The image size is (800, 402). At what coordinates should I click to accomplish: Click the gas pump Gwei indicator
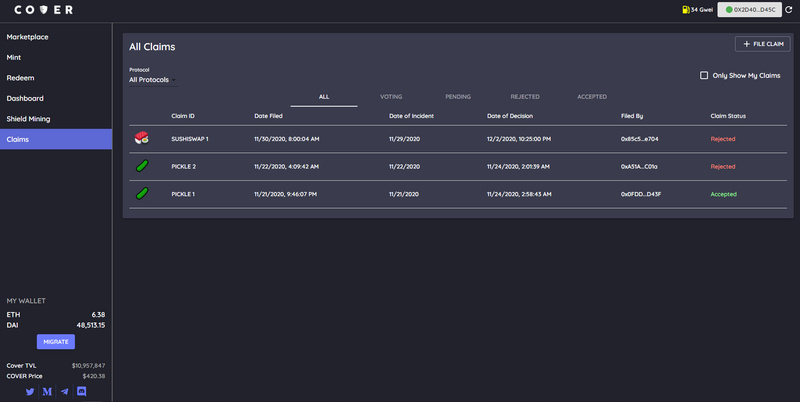click(697, 10)
